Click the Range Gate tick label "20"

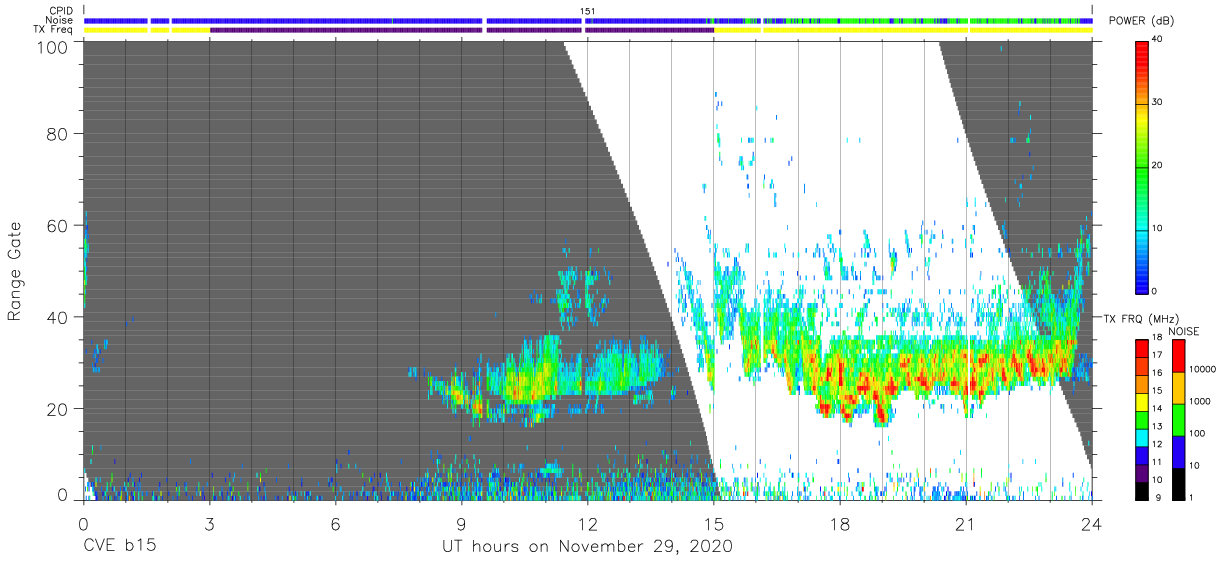[x=57, y=409]
